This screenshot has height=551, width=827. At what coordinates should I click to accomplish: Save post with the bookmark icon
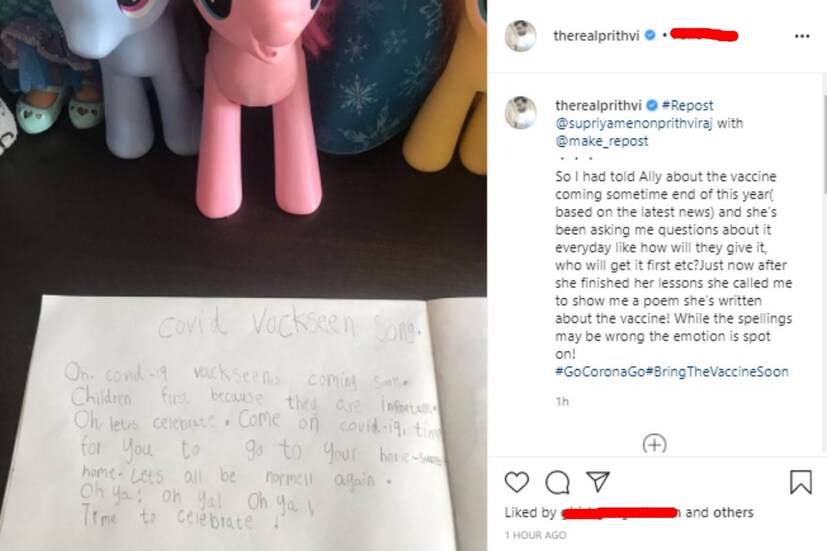(800, 482)
